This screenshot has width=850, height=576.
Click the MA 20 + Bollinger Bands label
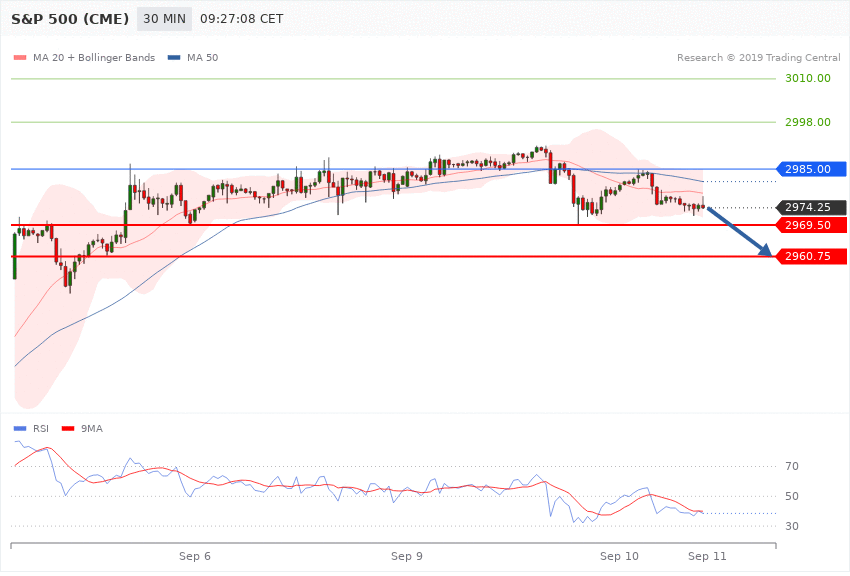click(94, 57)
